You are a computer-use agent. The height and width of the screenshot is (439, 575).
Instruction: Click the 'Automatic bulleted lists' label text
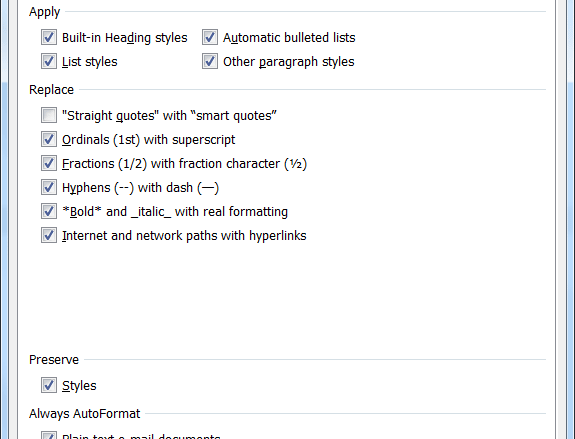(289, 37)
